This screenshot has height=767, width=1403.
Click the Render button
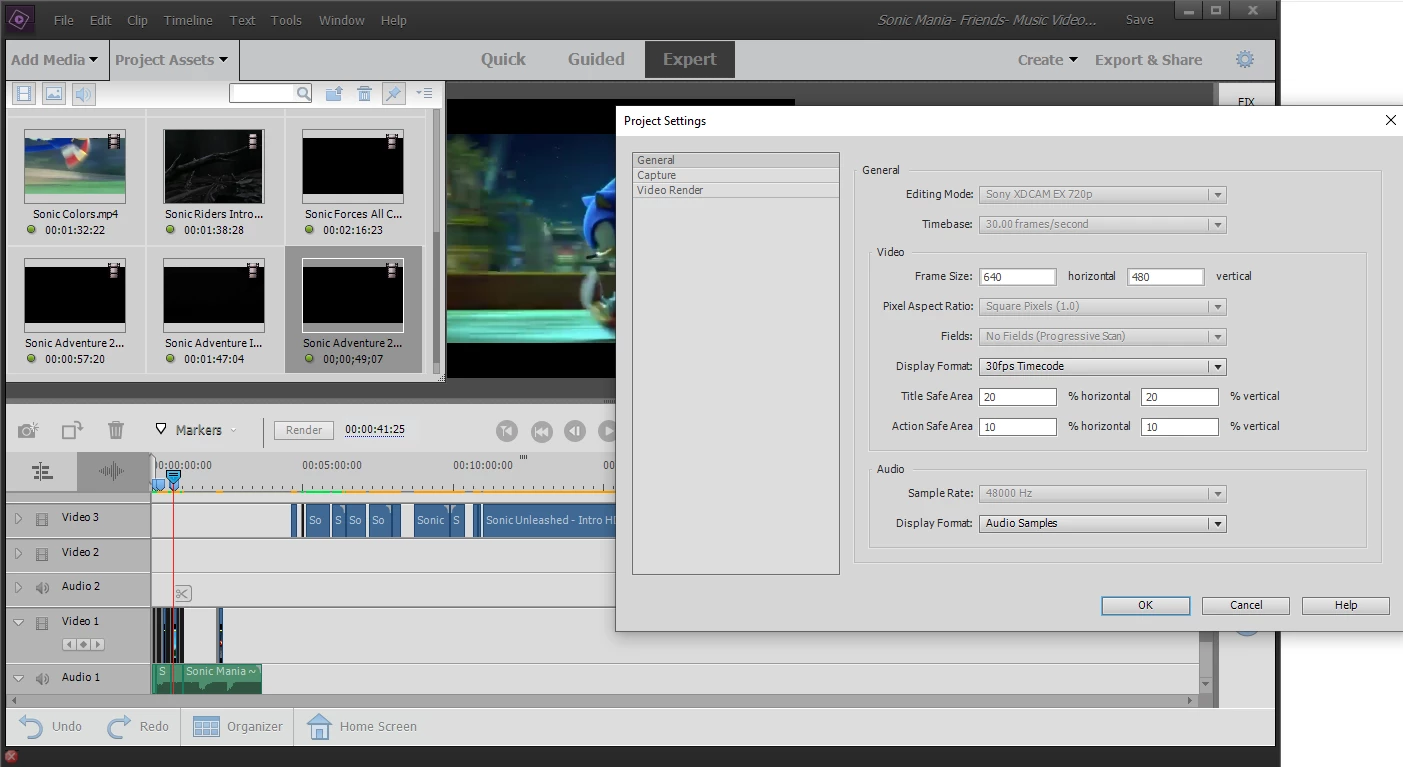click(x=304, y=430)
